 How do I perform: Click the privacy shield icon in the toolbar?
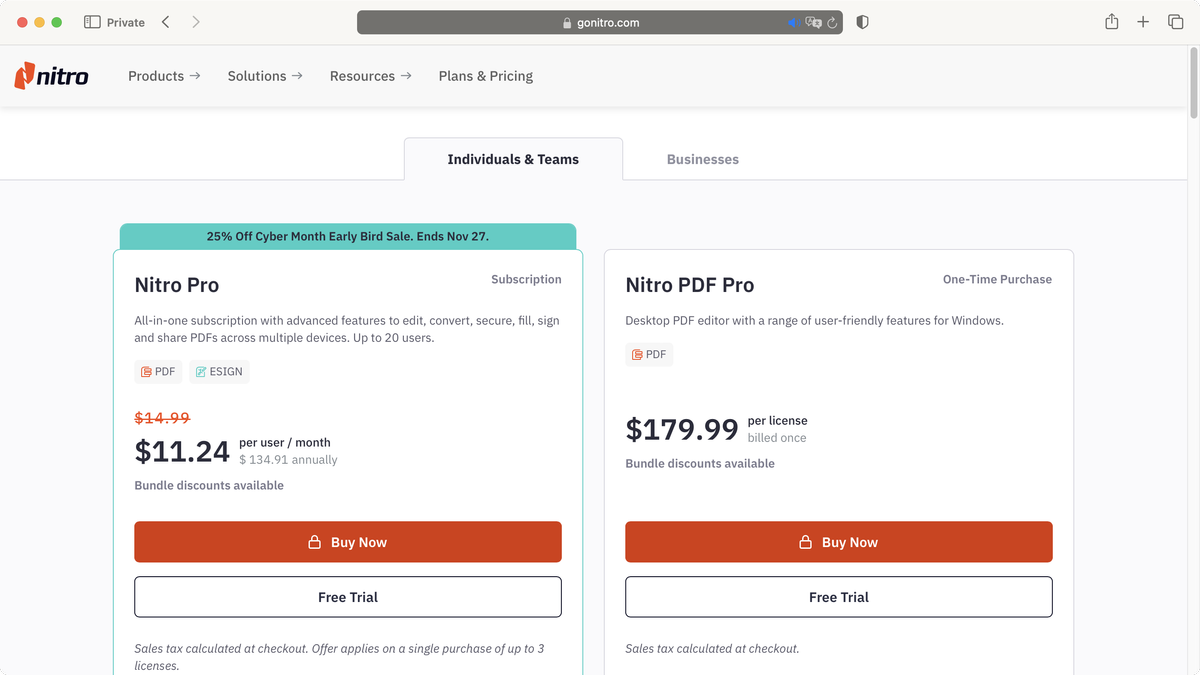pos(861,21)
